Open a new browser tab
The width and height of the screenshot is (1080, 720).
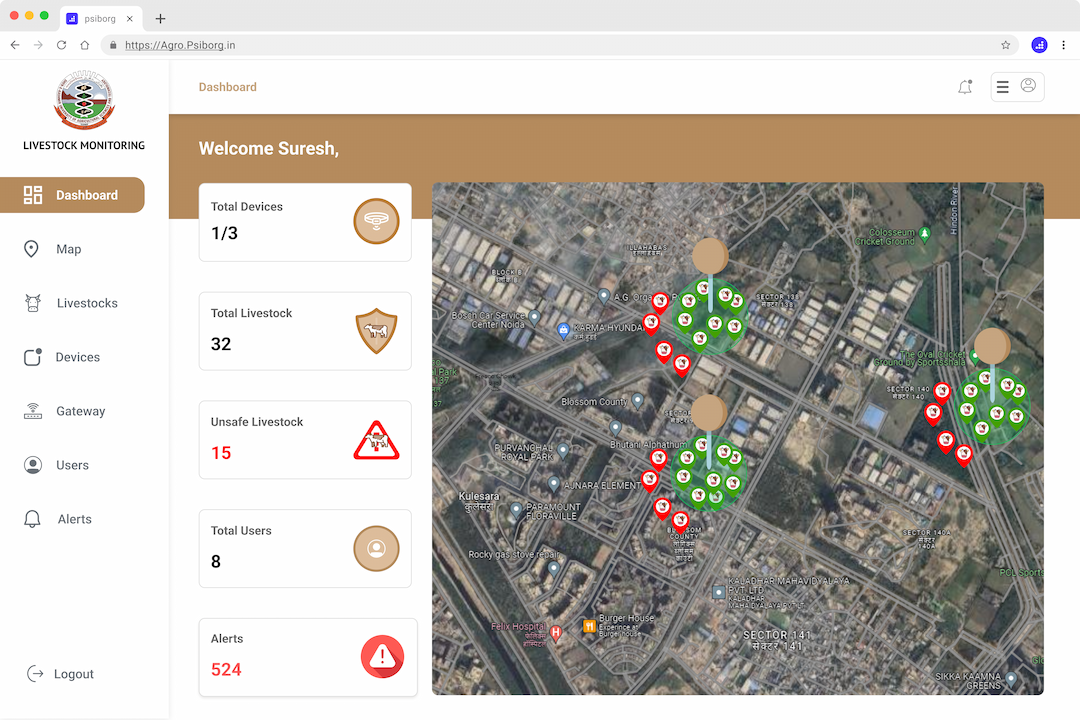(160, 19)
